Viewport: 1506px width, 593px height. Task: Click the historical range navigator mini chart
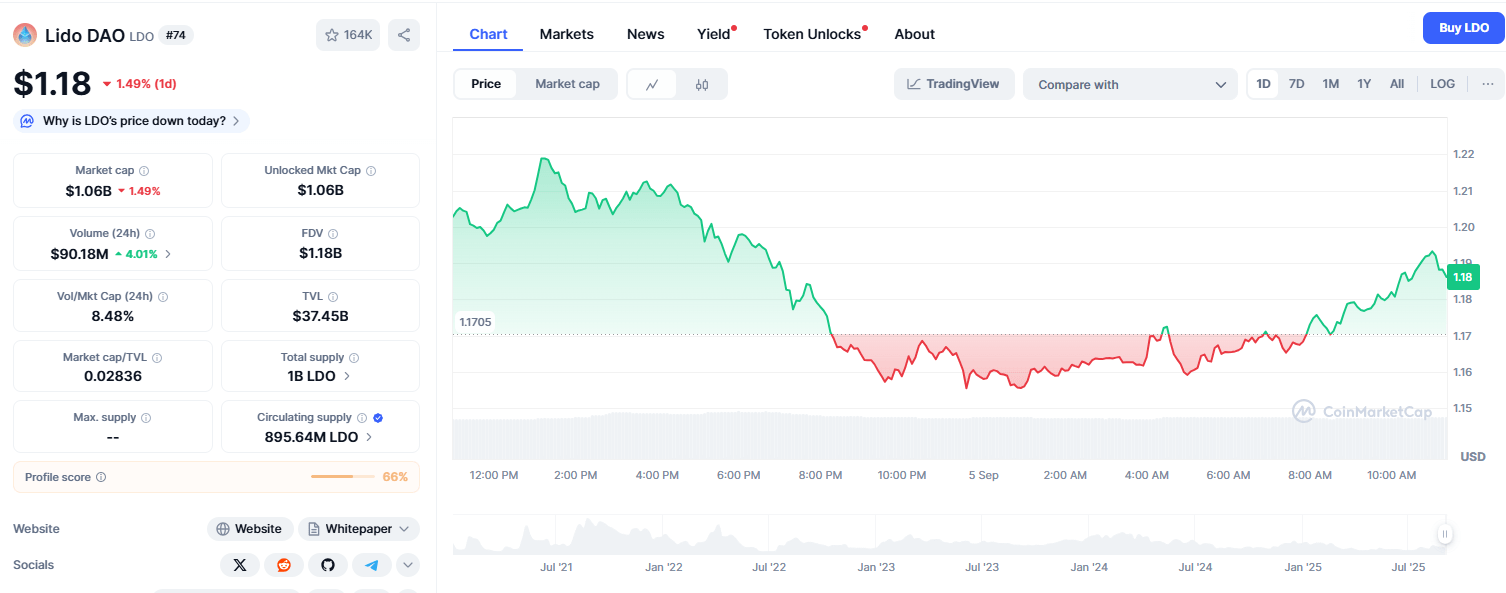coord(950,535)
